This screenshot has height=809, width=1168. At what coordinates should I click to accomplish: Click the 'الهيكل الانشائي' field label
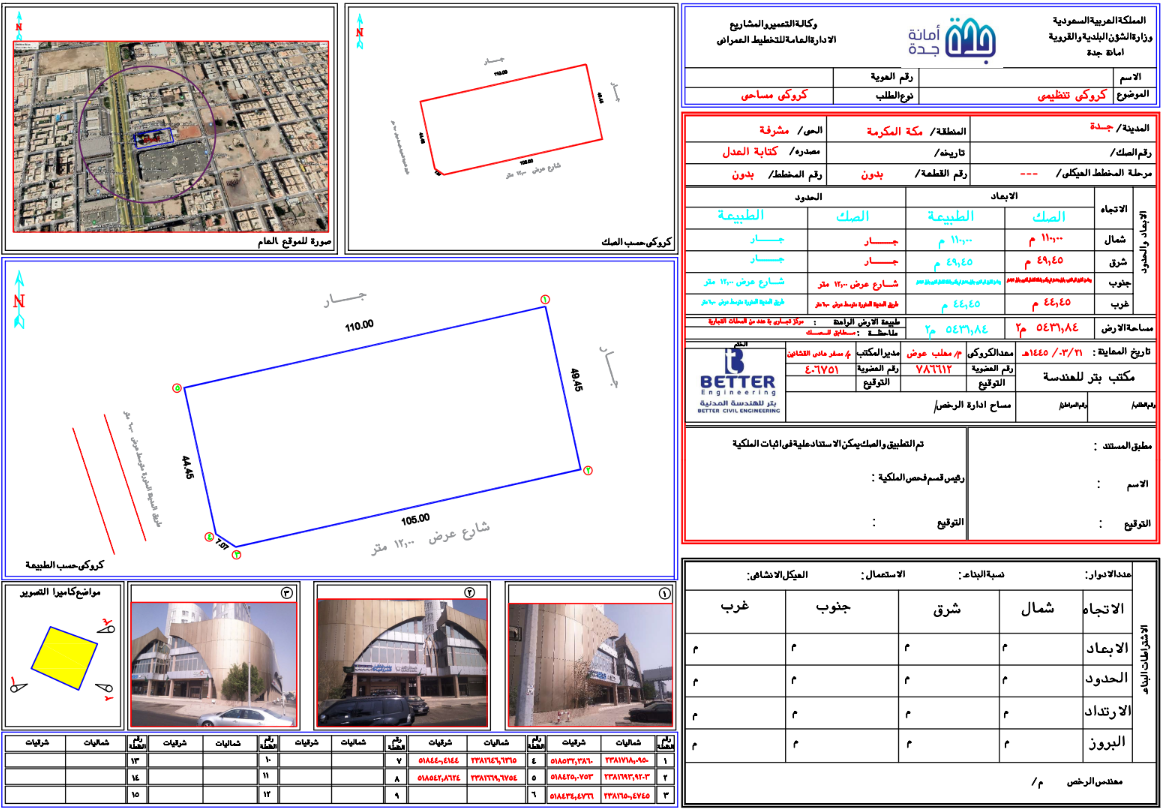pyautogui.click(x=778, y=574)
